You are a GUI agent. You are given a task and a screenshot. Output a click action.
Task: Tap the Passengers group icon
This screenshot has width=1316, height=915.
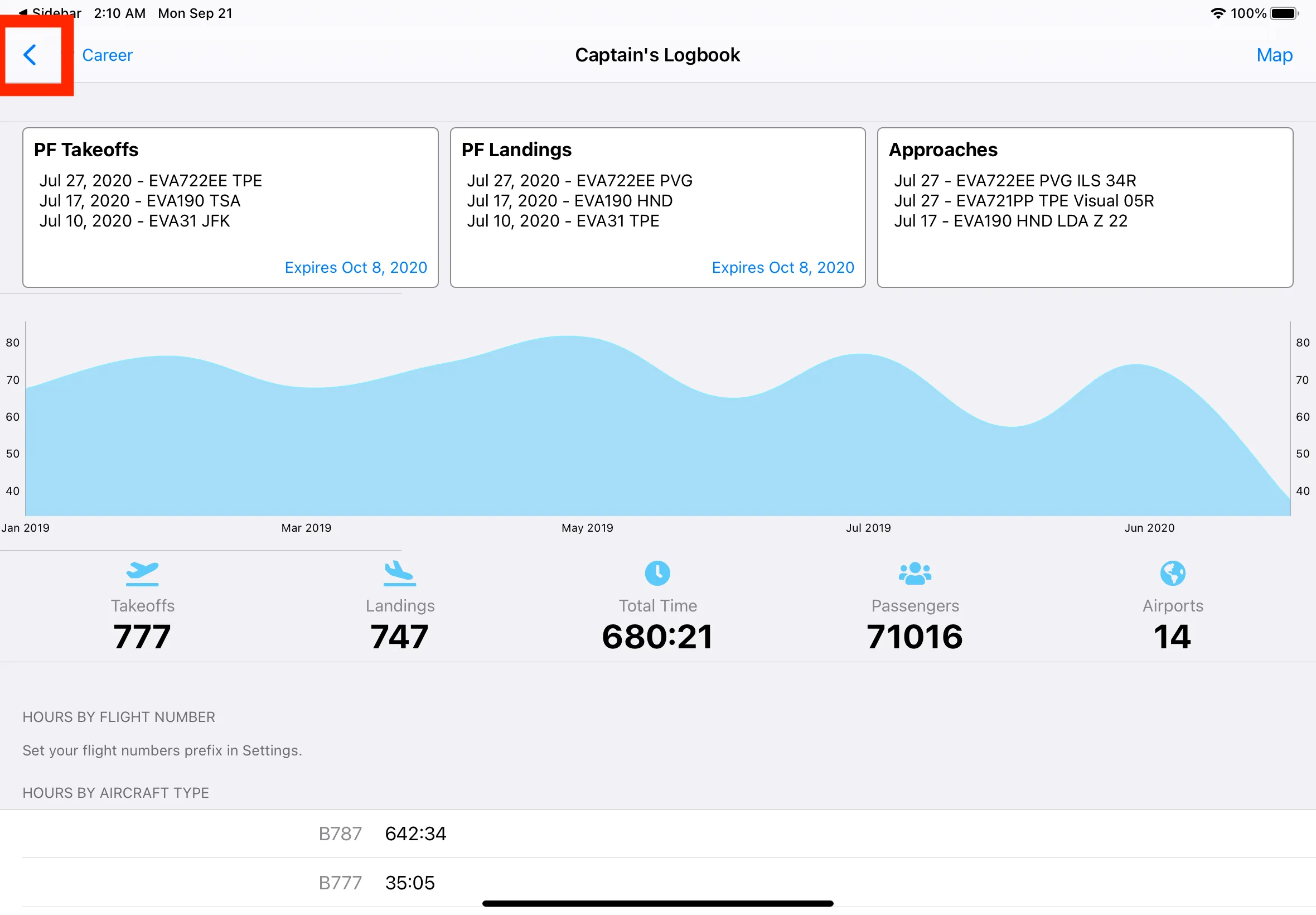[x=915, y=573]
